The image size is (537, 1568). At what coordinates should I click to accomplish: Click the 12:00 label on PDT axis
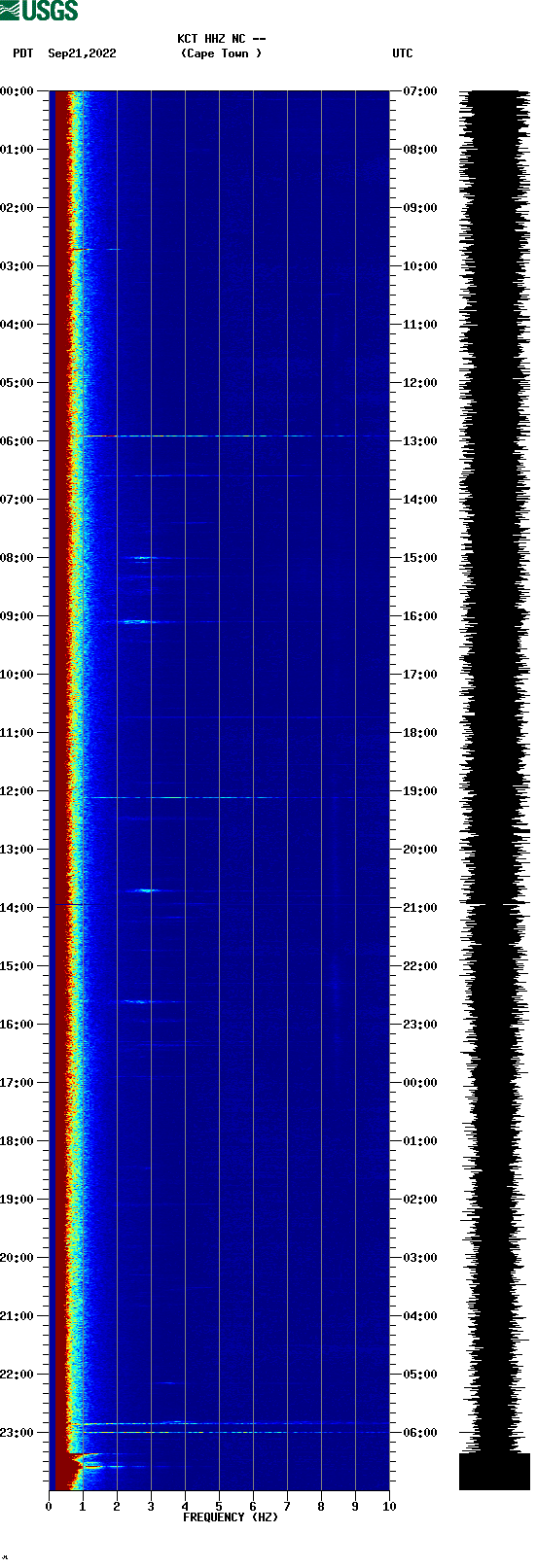18,791
